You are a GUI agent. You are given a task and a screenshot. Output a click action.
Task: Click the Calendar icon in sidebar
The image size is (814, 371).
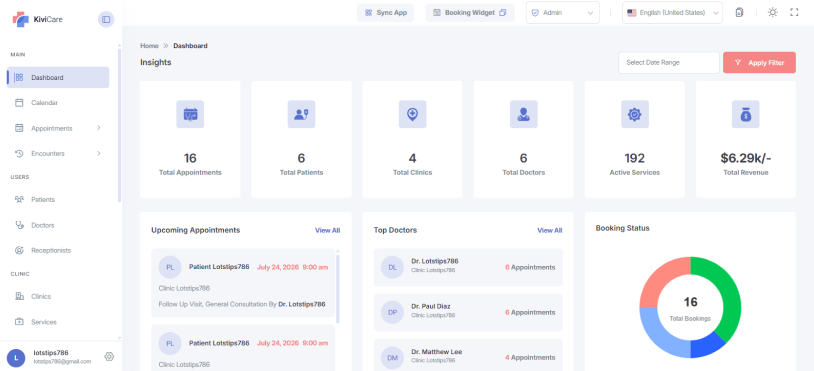click(x=19, y=103)
